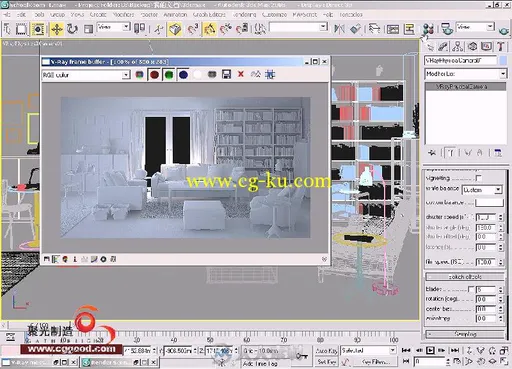Toggle window/crossing selection mode
Viewport: 512px width, 369px height.
(x=38, y=29)
